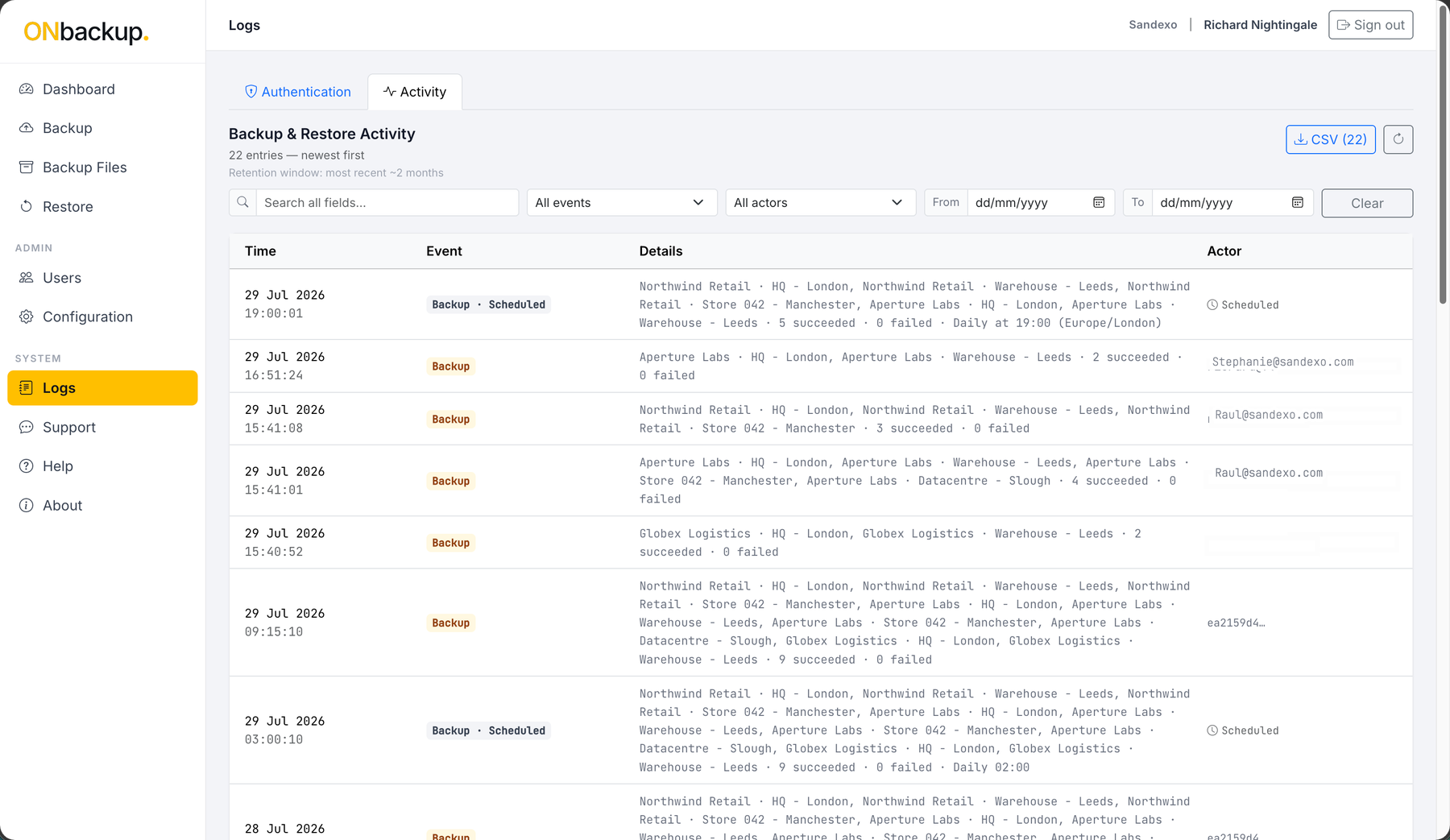Viewport: 1450px width, 840px height.
Task: Click the Help question mark icon
Action: point(27,466)
